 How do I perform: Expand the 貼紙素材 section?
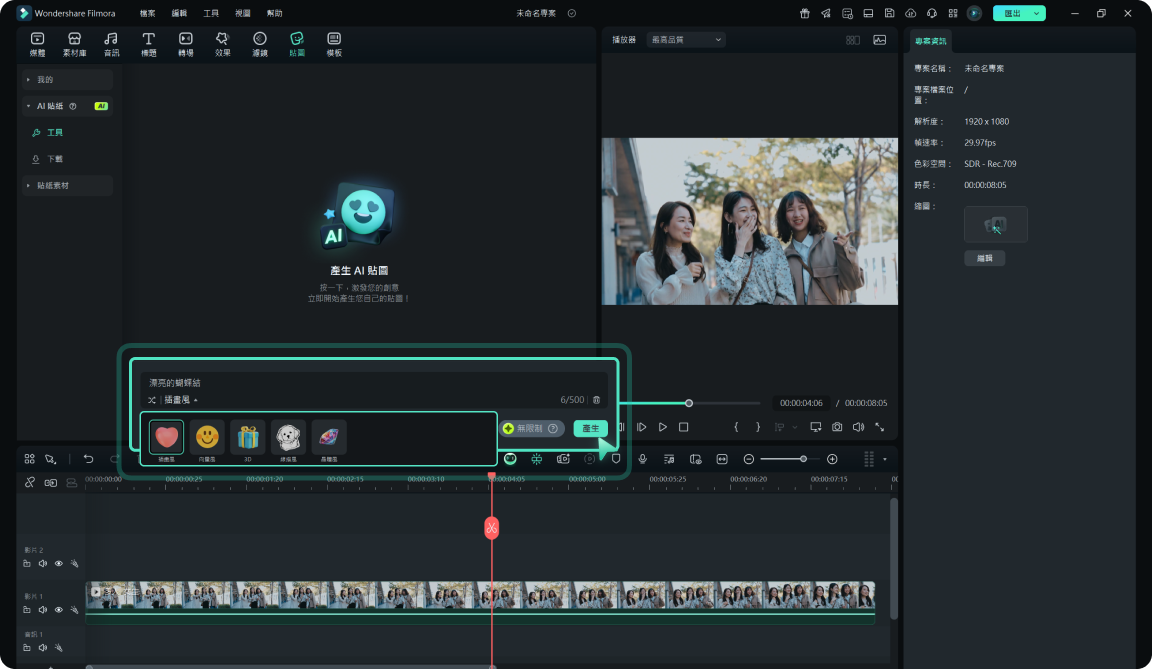[x=67, y=185]
